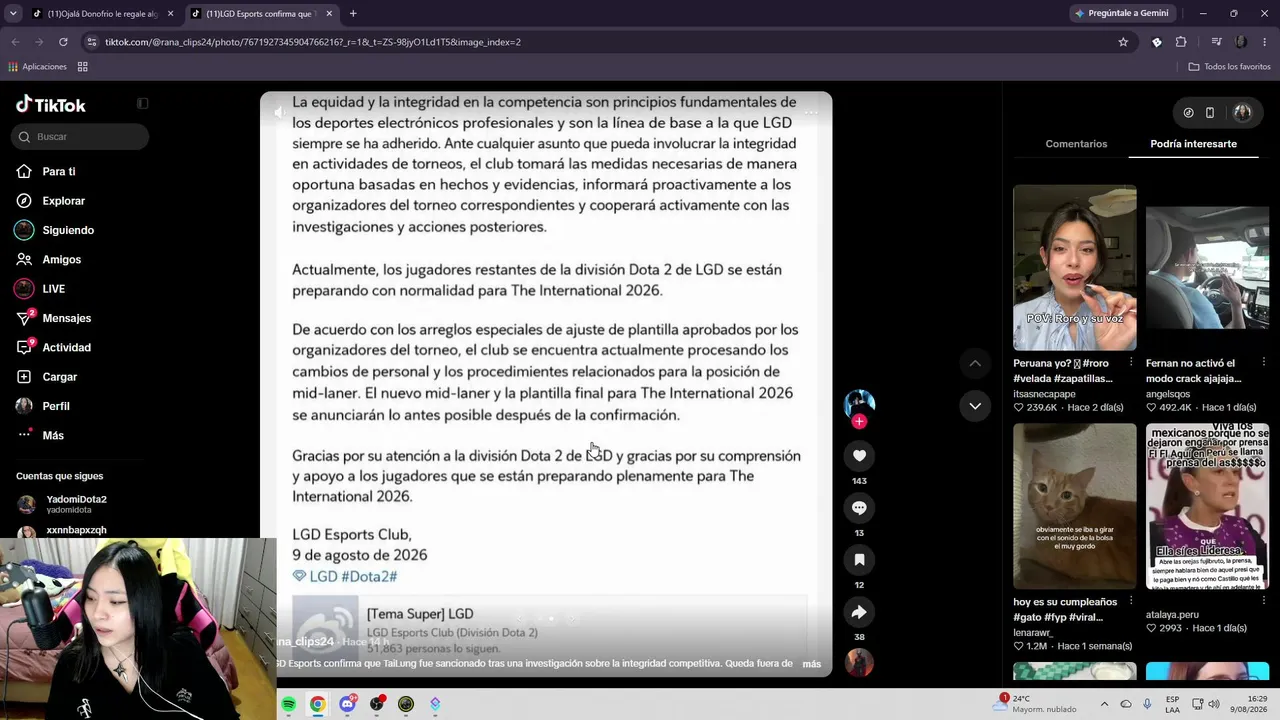The width and height of the screenshot is (1280, 720).
Task: Open the Chrome three-dot menu
Action: click(x=1265, y=42)
